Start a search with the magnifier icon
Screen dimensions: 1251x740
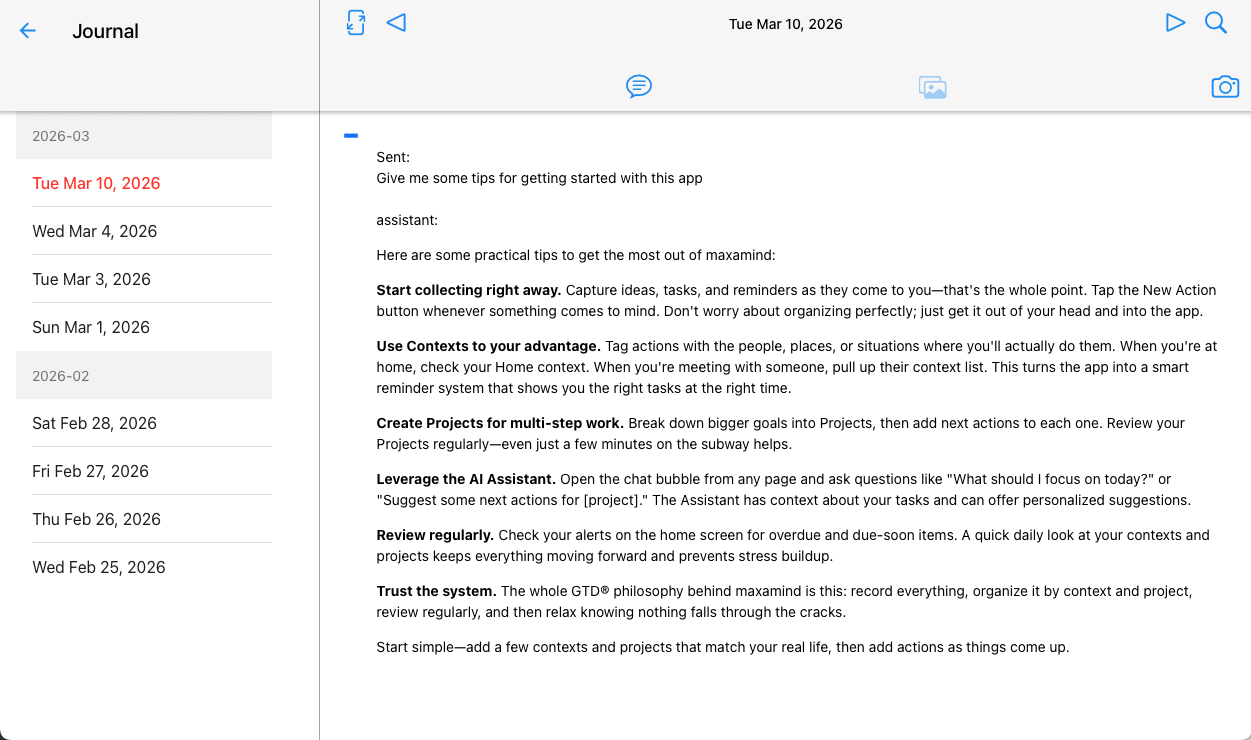point(1216,21)
